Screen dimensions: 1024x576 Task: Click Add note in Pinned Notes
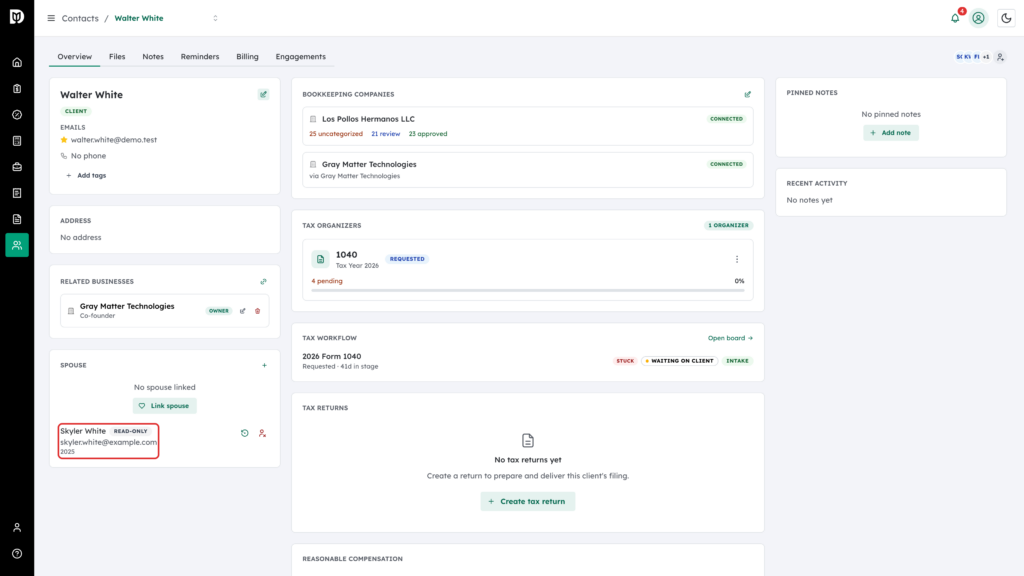(x=891, y=133)
